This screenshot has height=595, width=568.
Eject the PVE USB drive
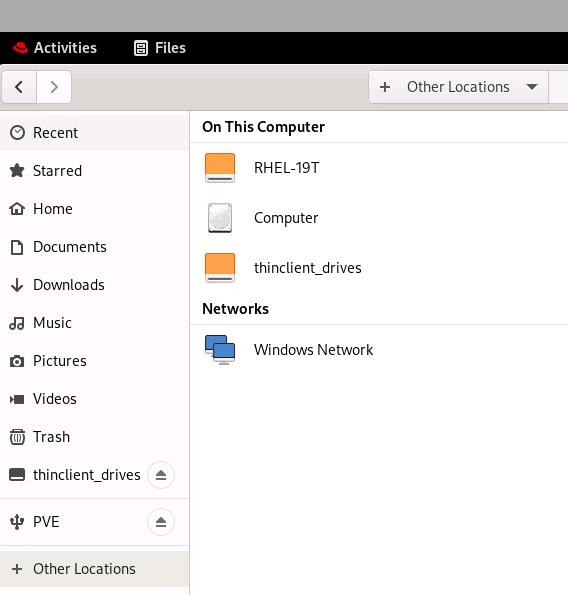point(161,522)
